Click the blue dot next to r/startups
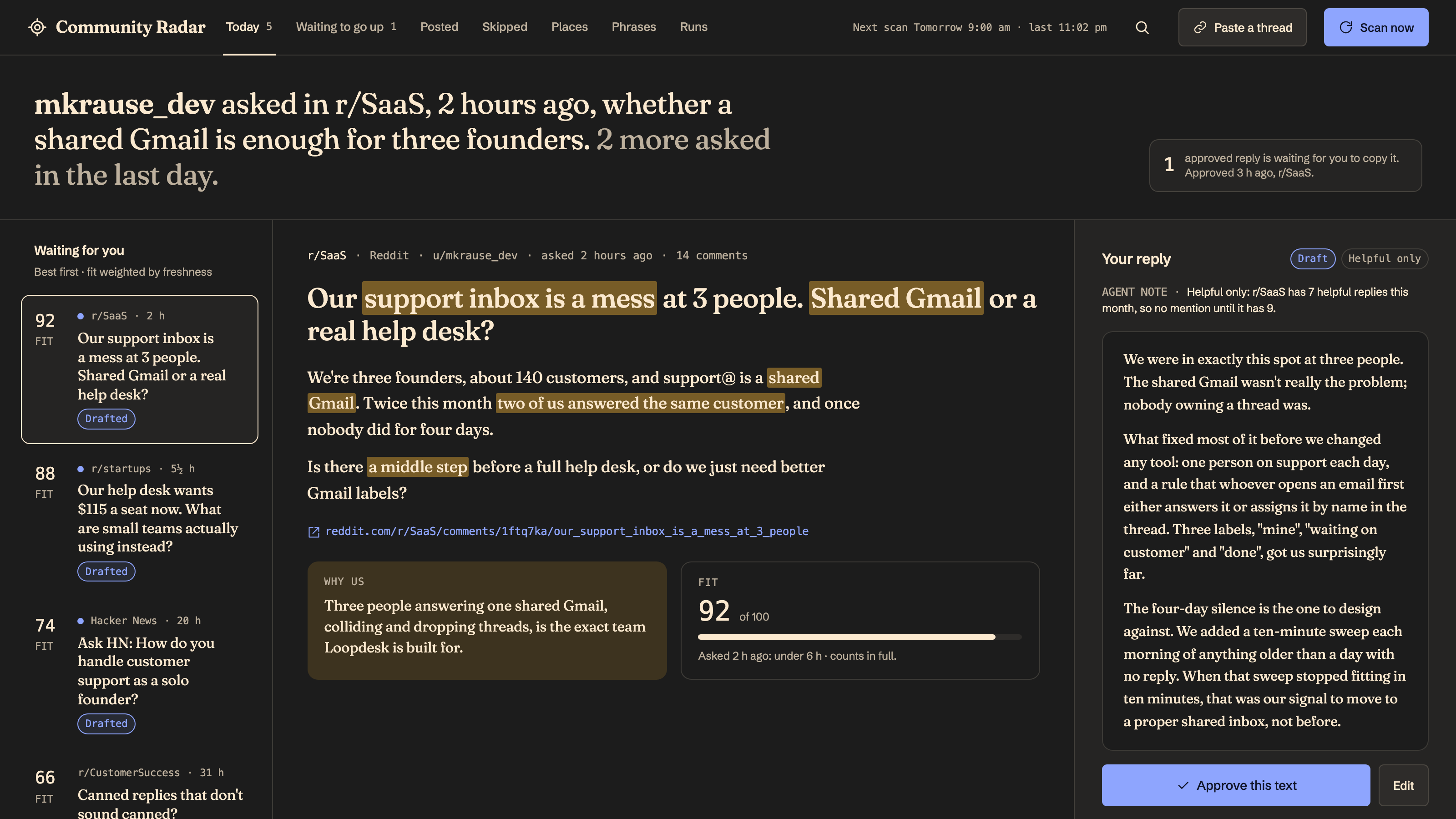This screenshot has width=1456, height=819. coord(81,469)
